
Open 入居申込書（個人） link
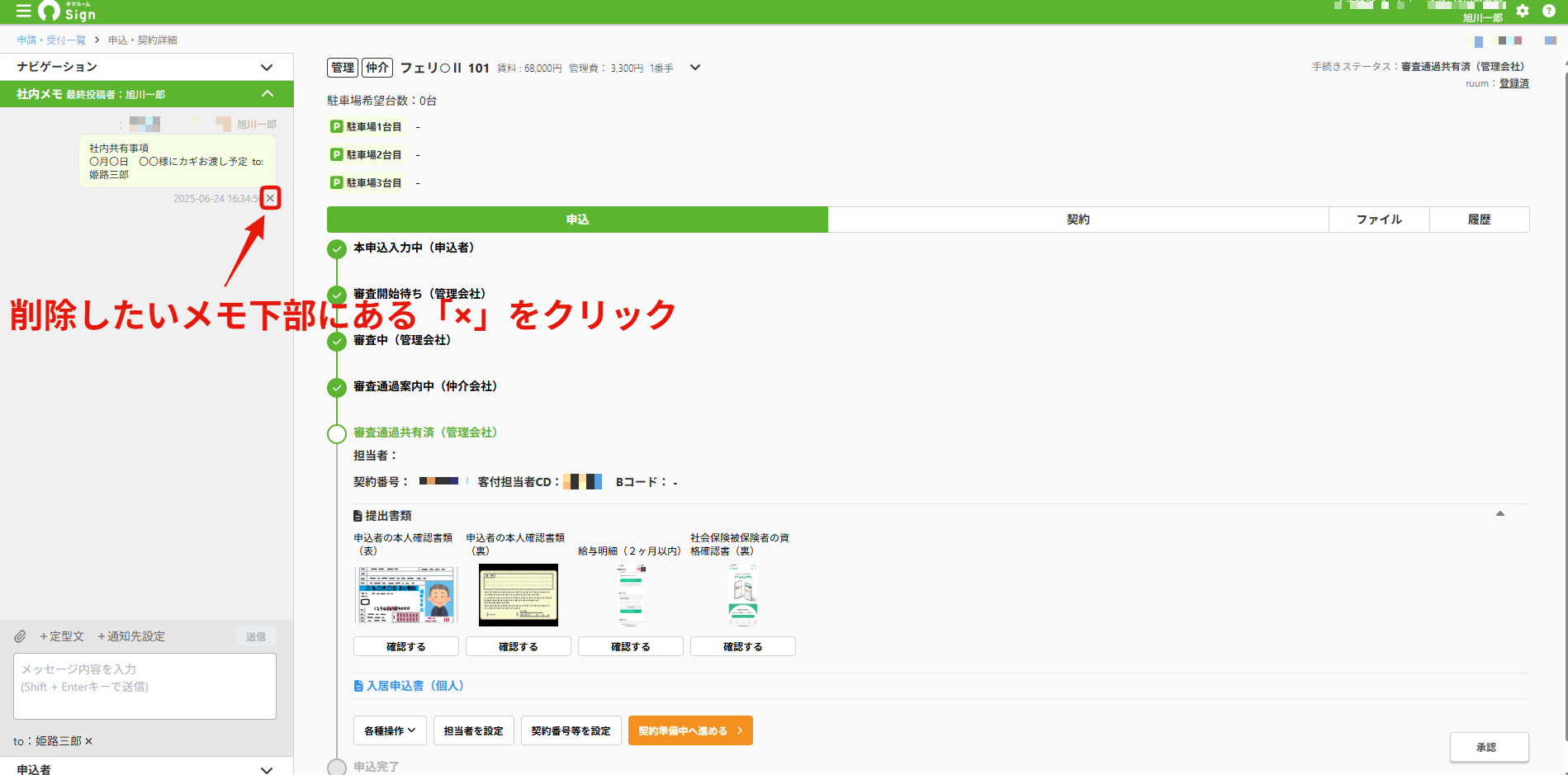click(415, 686)
